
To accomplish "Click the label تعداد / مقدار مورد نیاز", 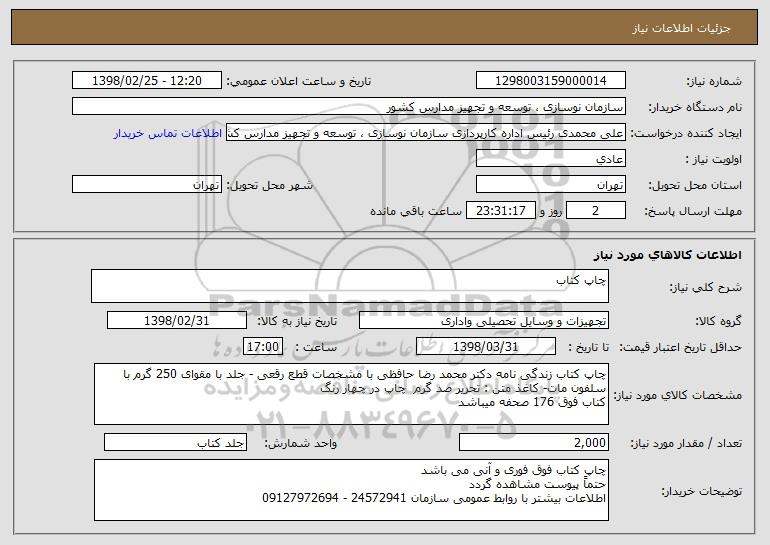I will 686,443.
